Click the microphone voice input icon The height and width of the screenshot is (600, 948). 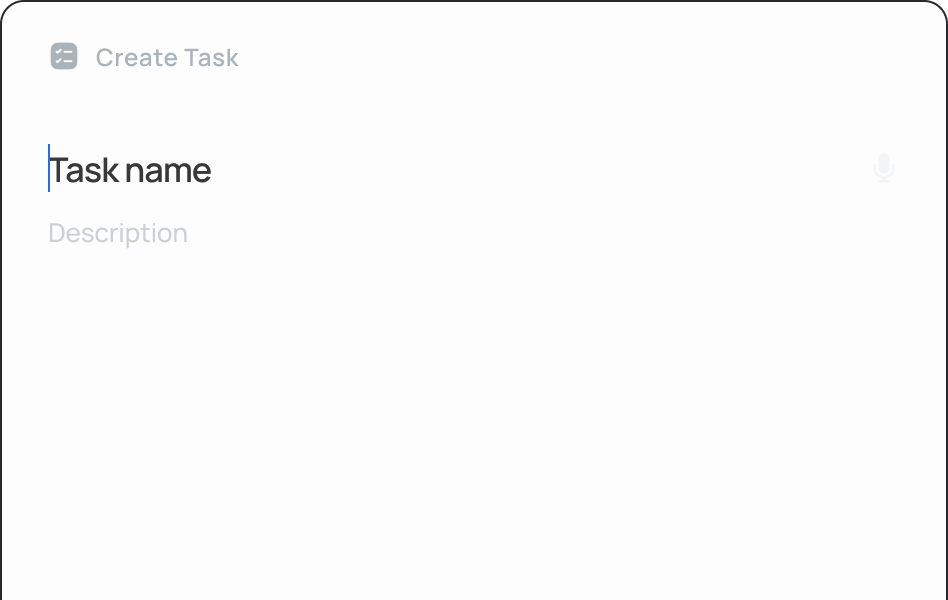pyautogui.click(x=883, y=168)
